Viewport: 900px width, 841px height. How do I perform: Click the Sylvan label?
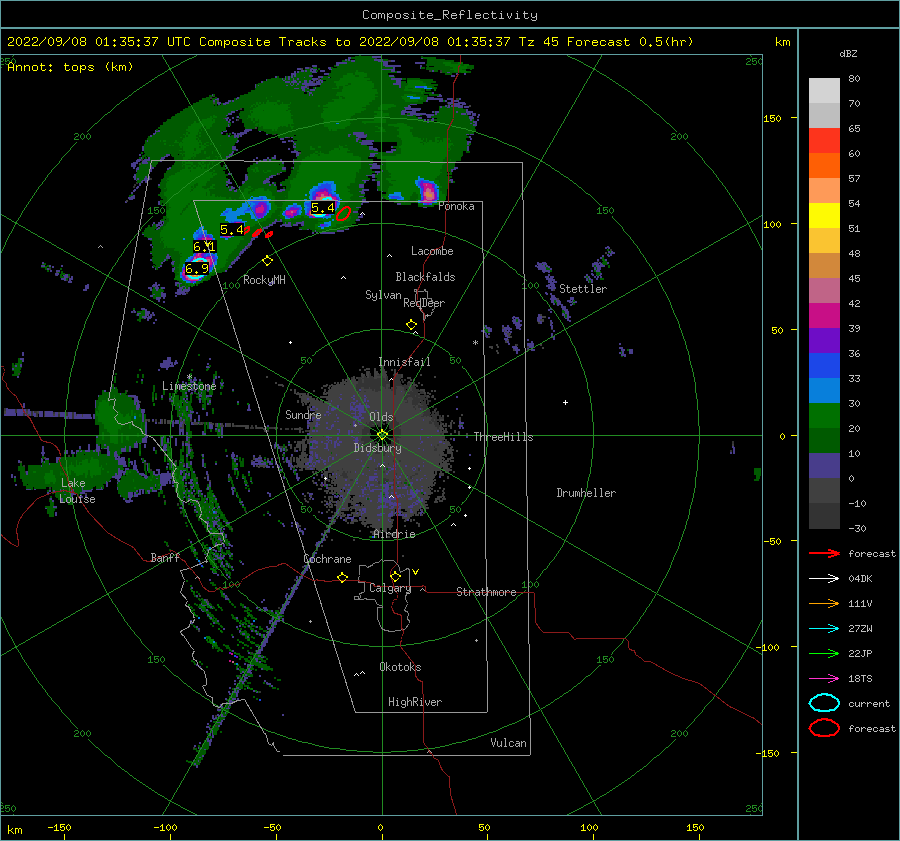pos(383,294)
